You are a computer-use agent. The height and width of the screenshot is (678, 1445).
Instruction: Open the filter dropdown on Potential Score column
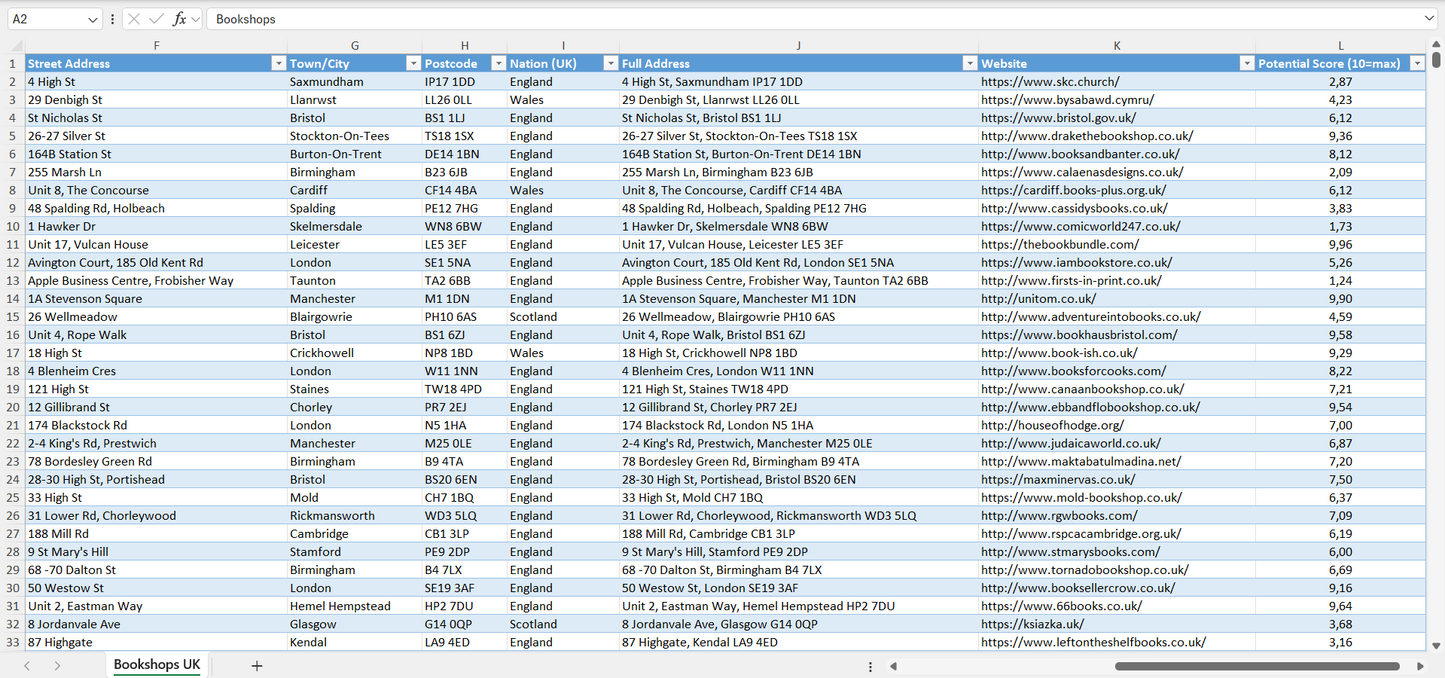1417,63
